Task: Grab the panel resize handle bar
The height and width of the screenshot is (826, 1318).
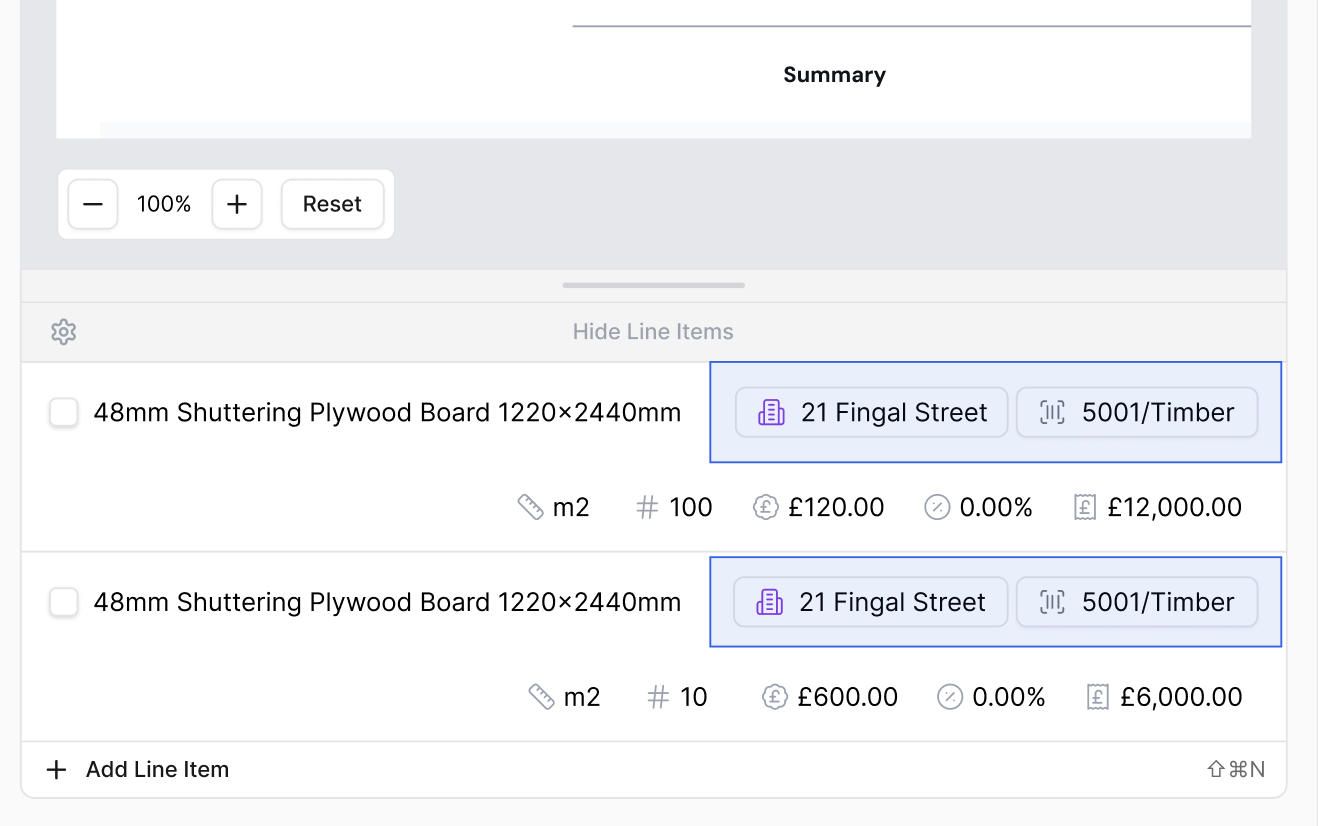Action: pos(653,286)
